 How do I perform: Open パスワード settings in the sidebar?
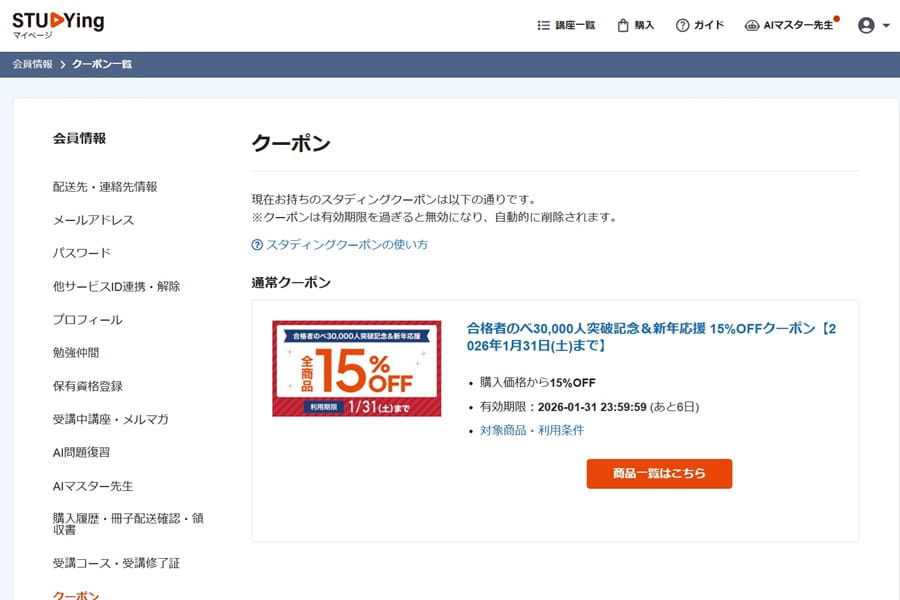pyautogui.click(x=82, y=253)
